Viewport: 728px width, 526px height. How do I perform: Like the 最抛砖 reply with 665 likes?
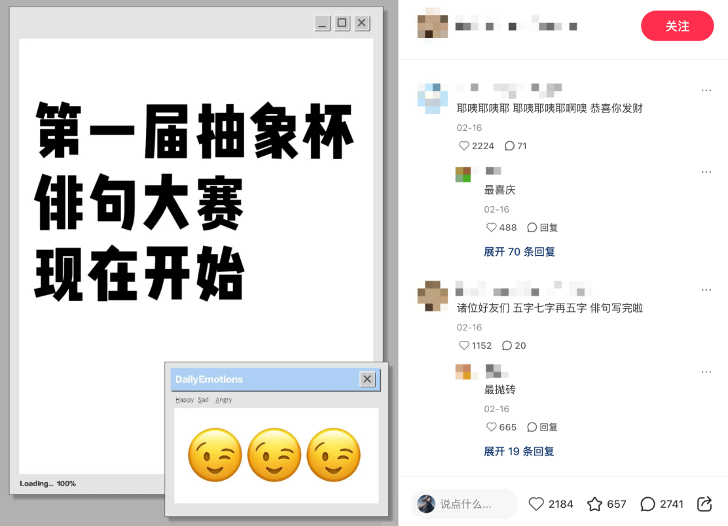click(491, 427)
